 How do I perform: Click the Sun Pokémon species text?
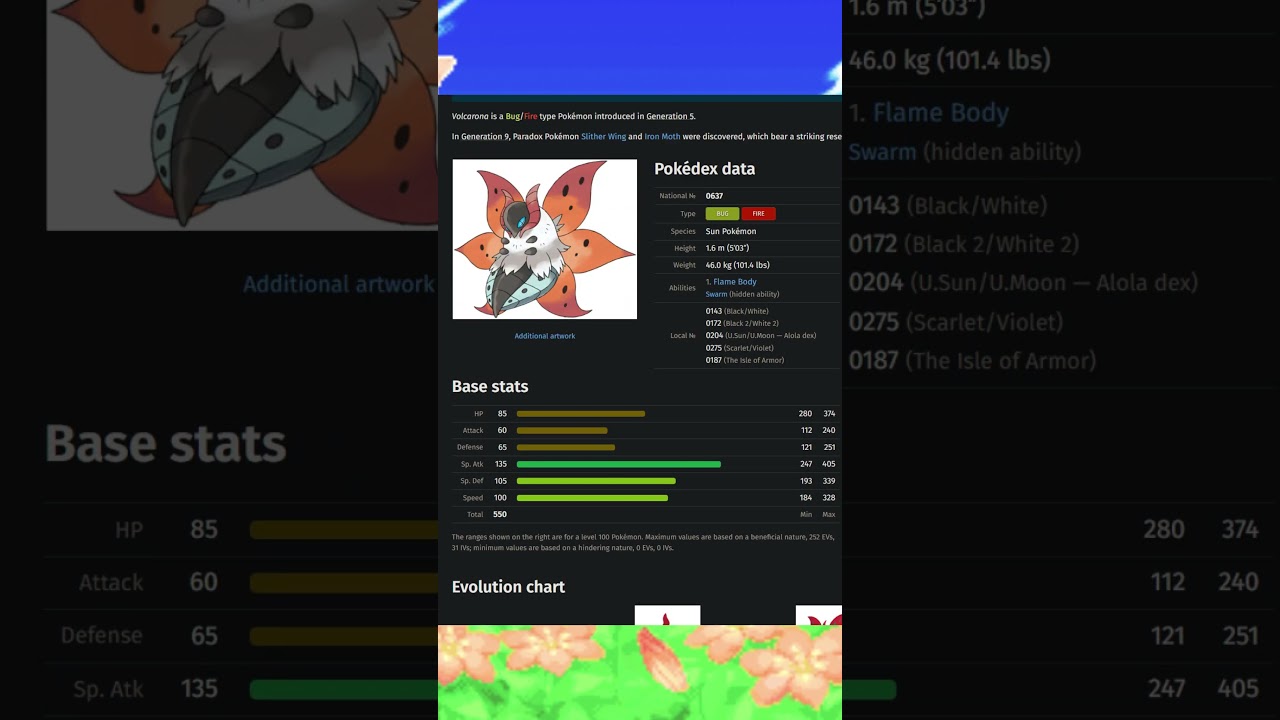(x=731, y=231)
